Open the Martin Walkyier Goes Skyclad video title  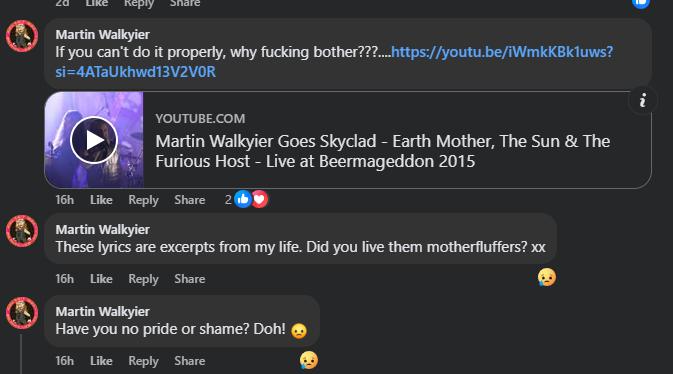pyautogui.click(x=382, y=151)
